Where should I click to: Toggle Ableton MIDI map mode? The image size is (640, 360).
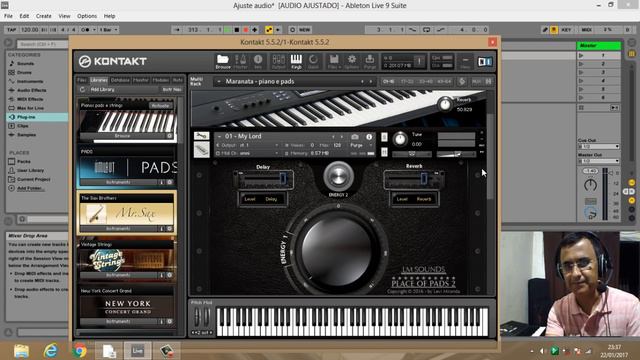pos(587,30)
